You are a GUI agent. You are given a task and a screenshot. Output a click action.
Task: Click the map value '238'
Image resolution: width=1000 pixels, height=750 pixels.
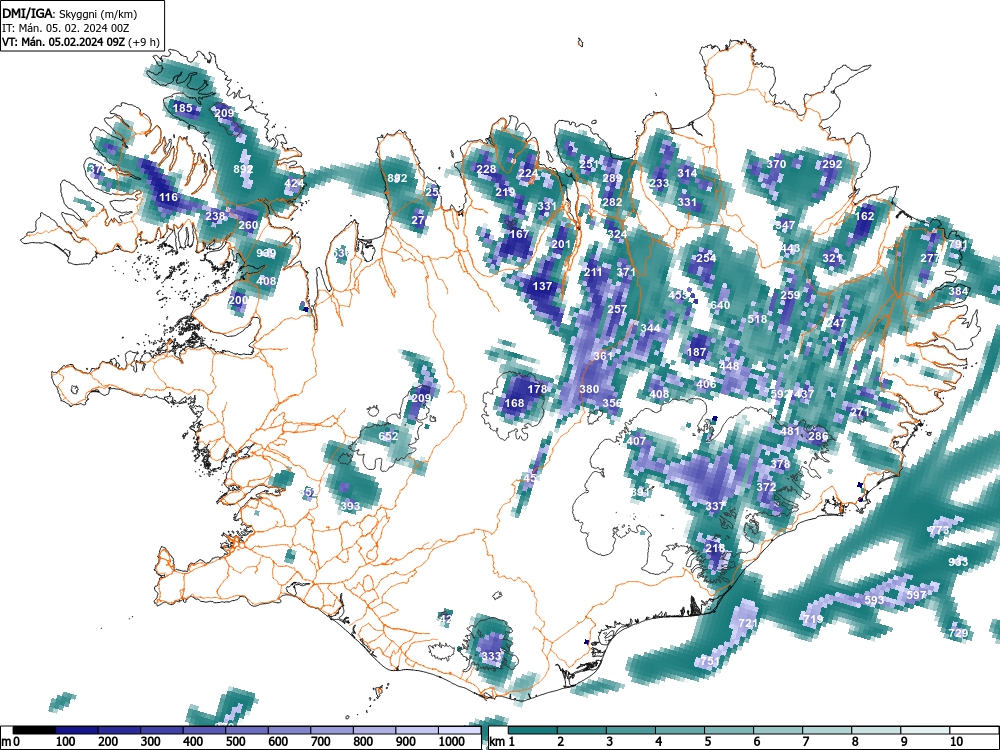(216, 216)
